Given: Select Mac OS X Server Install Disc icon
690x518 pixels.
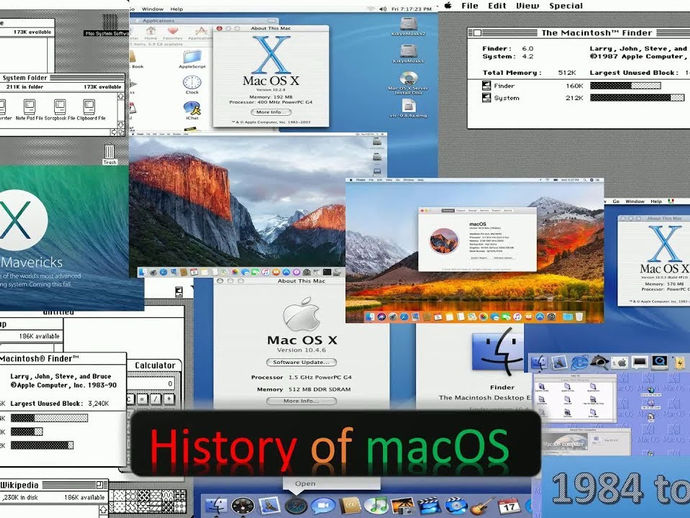Looking at the screenshot, I should coord(409,83).
